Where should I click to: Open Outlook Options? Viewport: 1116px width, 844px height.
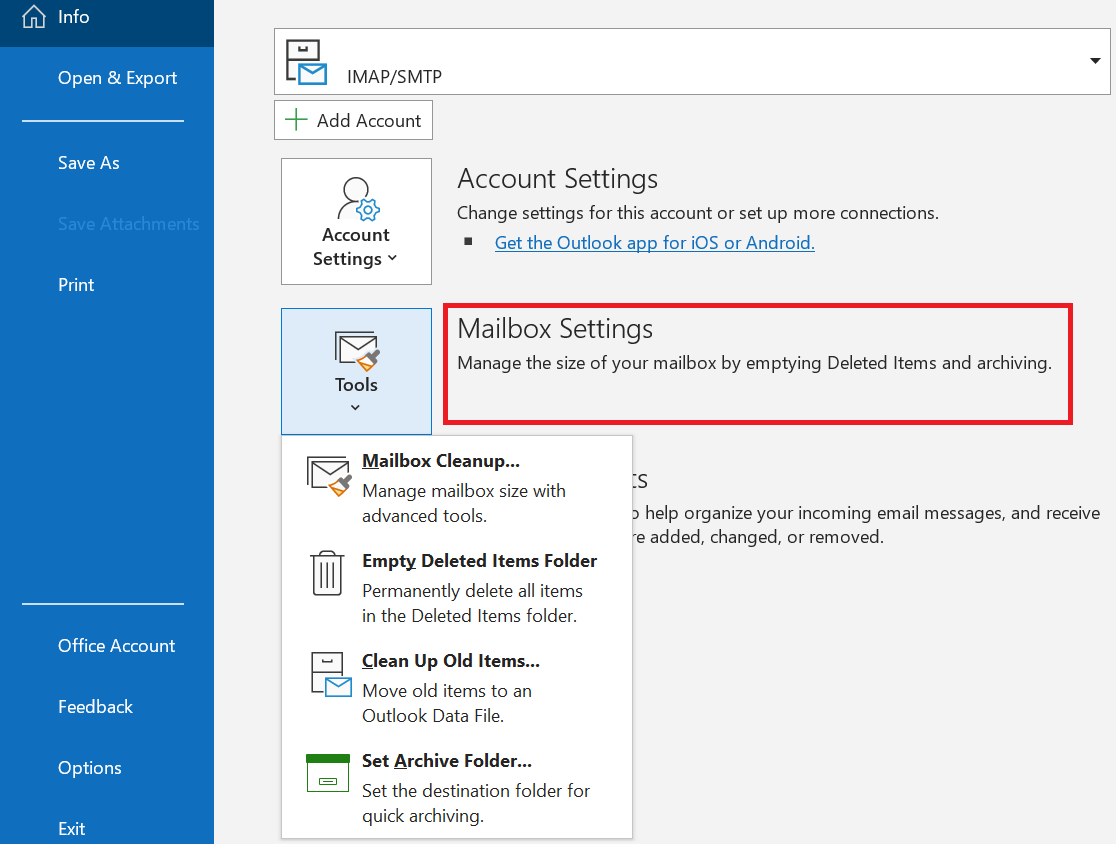[x=90, y=768]
